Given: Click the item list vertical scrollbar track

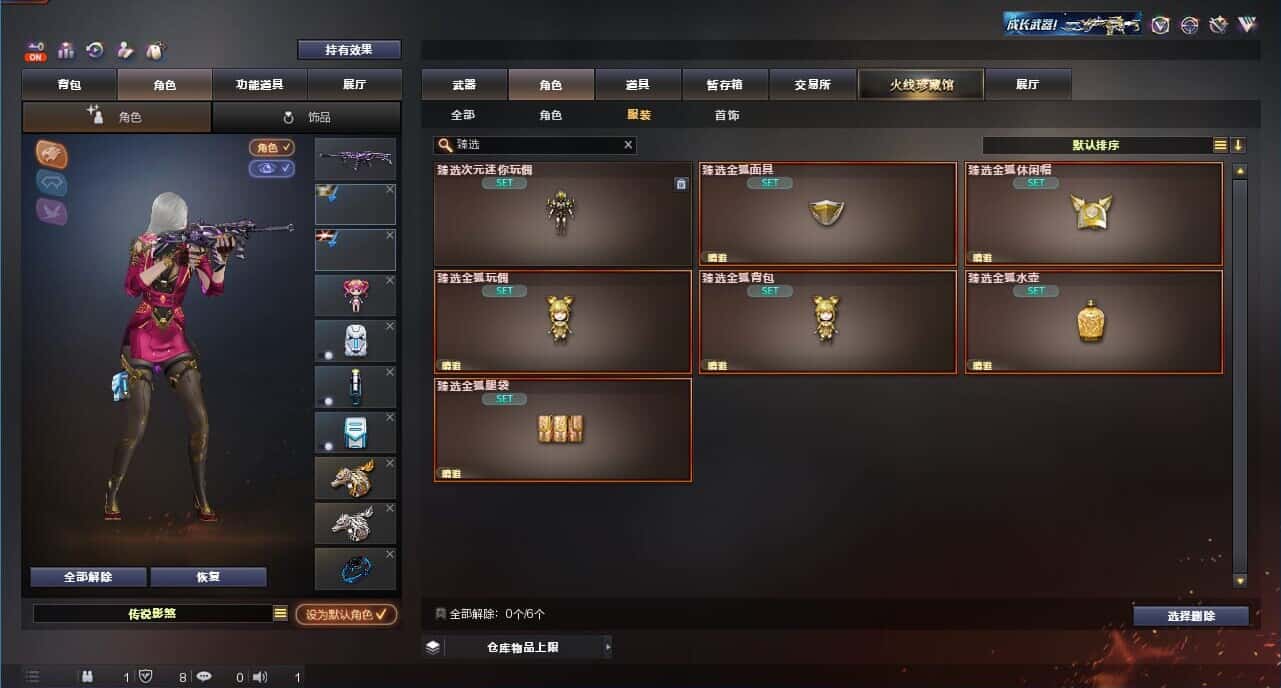Looking at the screenshot, I should [x=1240, y=375].
